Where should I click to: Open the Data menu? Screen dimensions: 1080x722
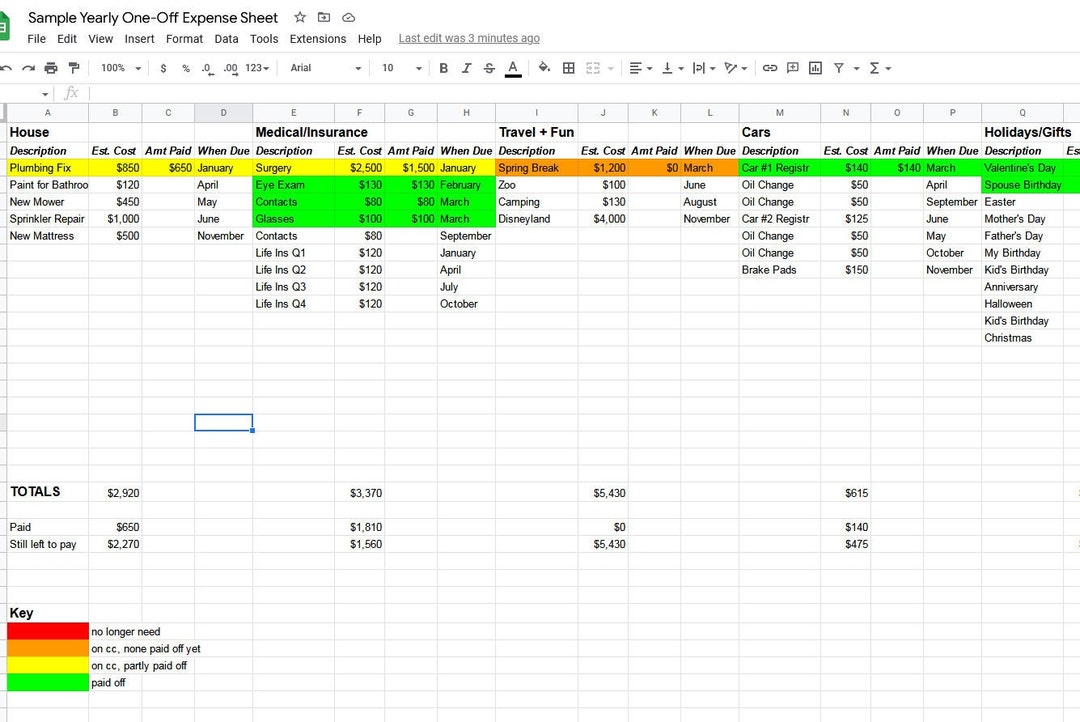pos(226,38)
